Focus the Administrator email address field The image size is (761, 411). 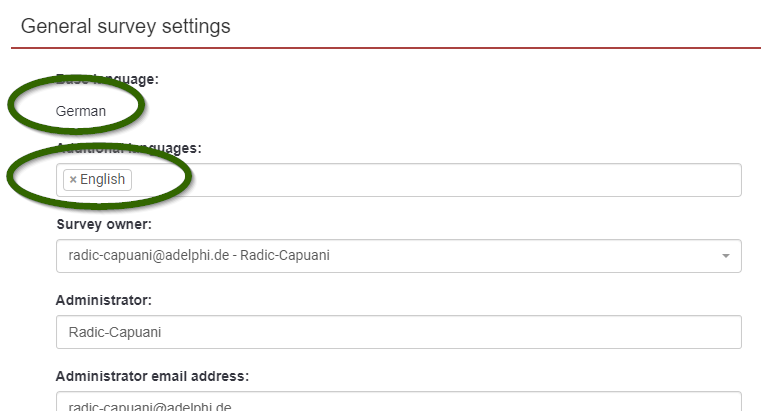coord(398,403)
